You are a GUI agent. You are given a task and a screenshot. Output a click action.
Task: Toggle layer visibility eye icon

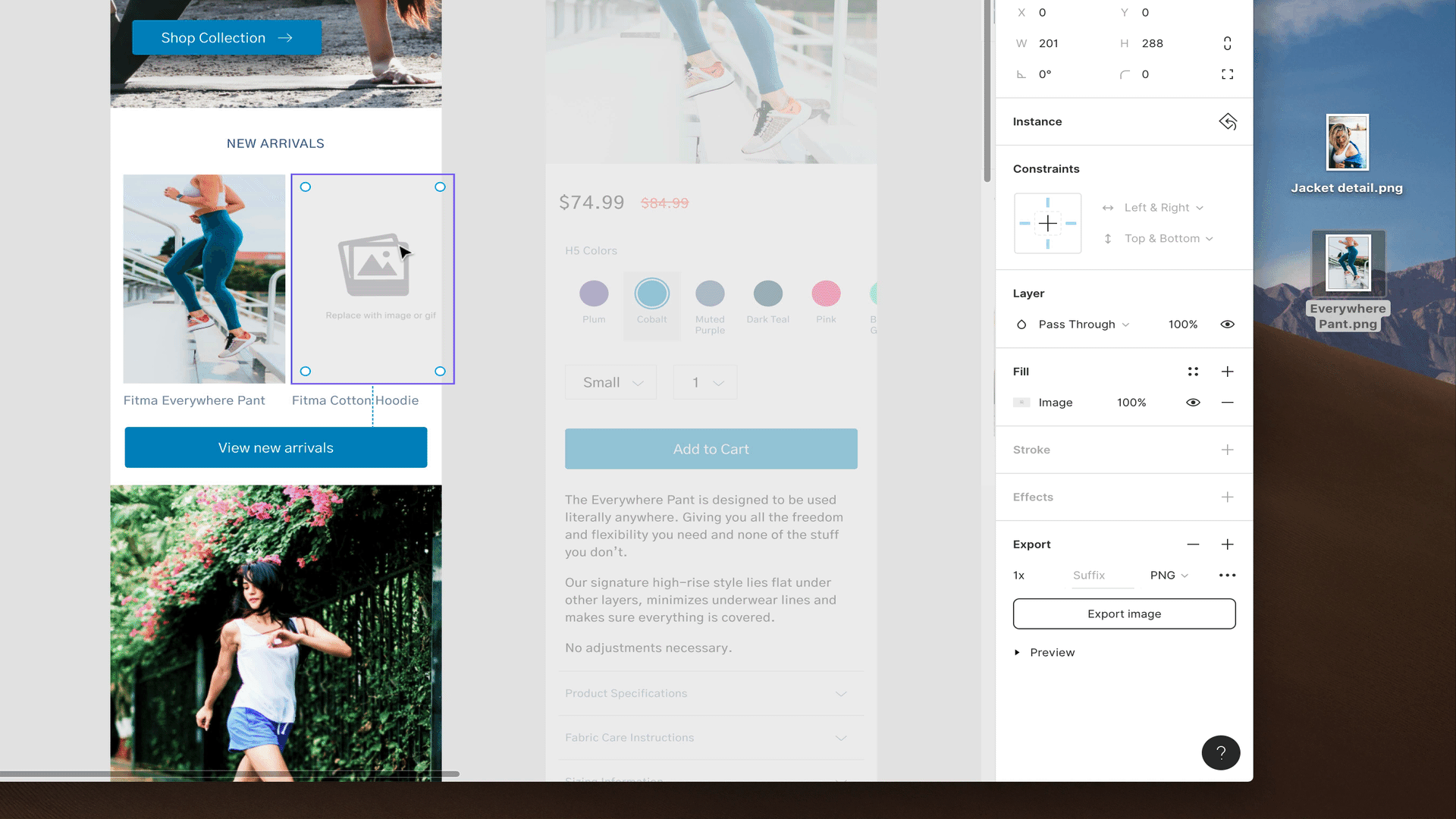1227,325
